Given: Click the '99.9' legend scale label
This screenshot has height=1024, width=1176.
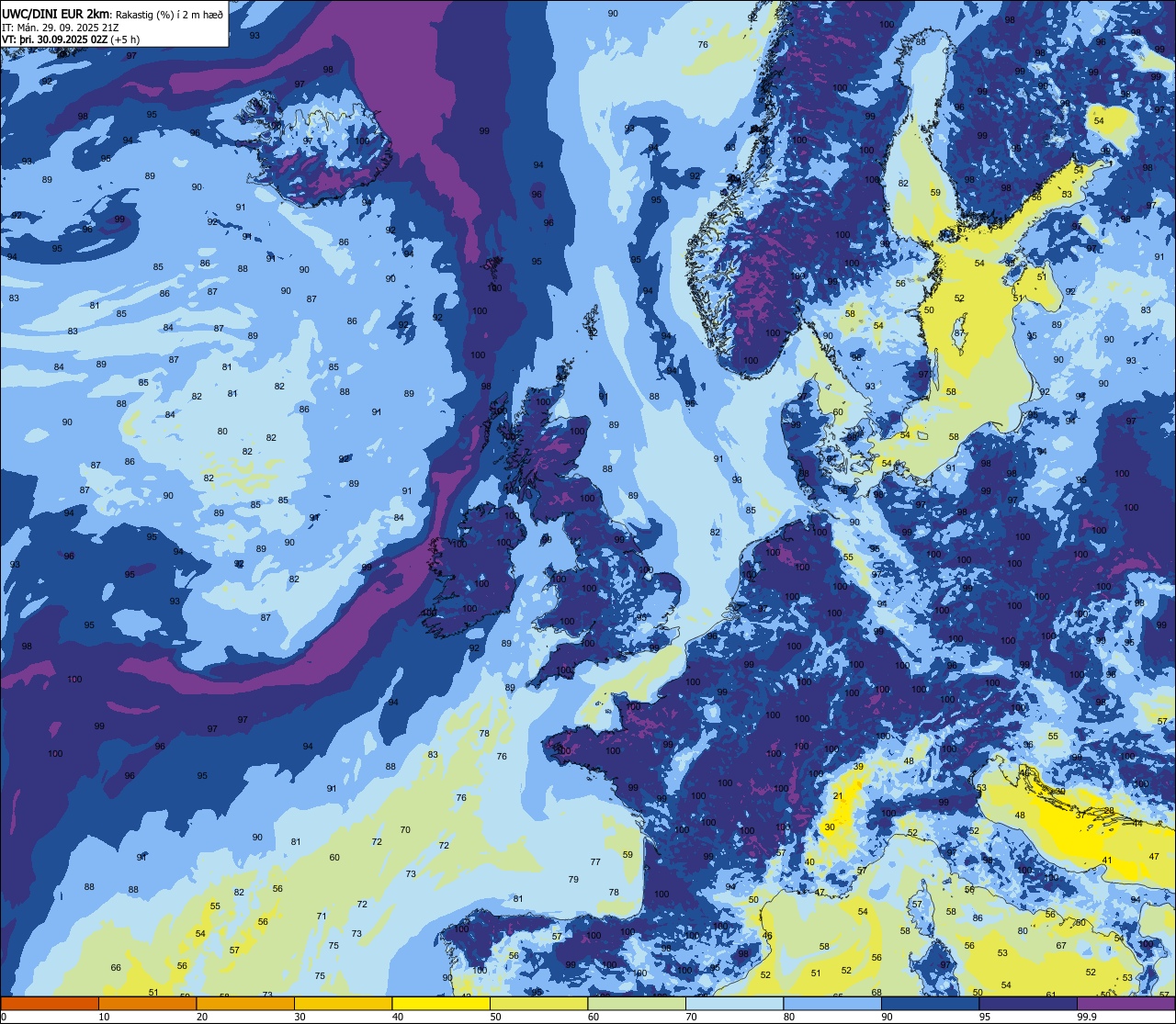Looking at the screenshot, I should pyautogui.click(x=1088, y=1017).
